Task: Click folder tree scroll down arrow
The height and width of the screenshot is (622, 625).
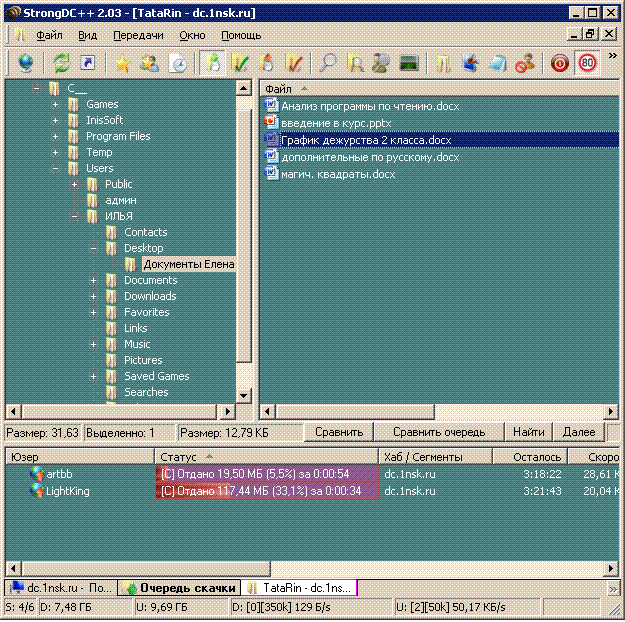Action: point(244,396)
